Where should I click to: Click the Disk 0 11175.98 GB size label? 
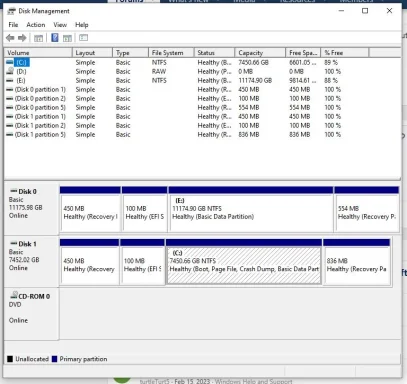[26, 207]
